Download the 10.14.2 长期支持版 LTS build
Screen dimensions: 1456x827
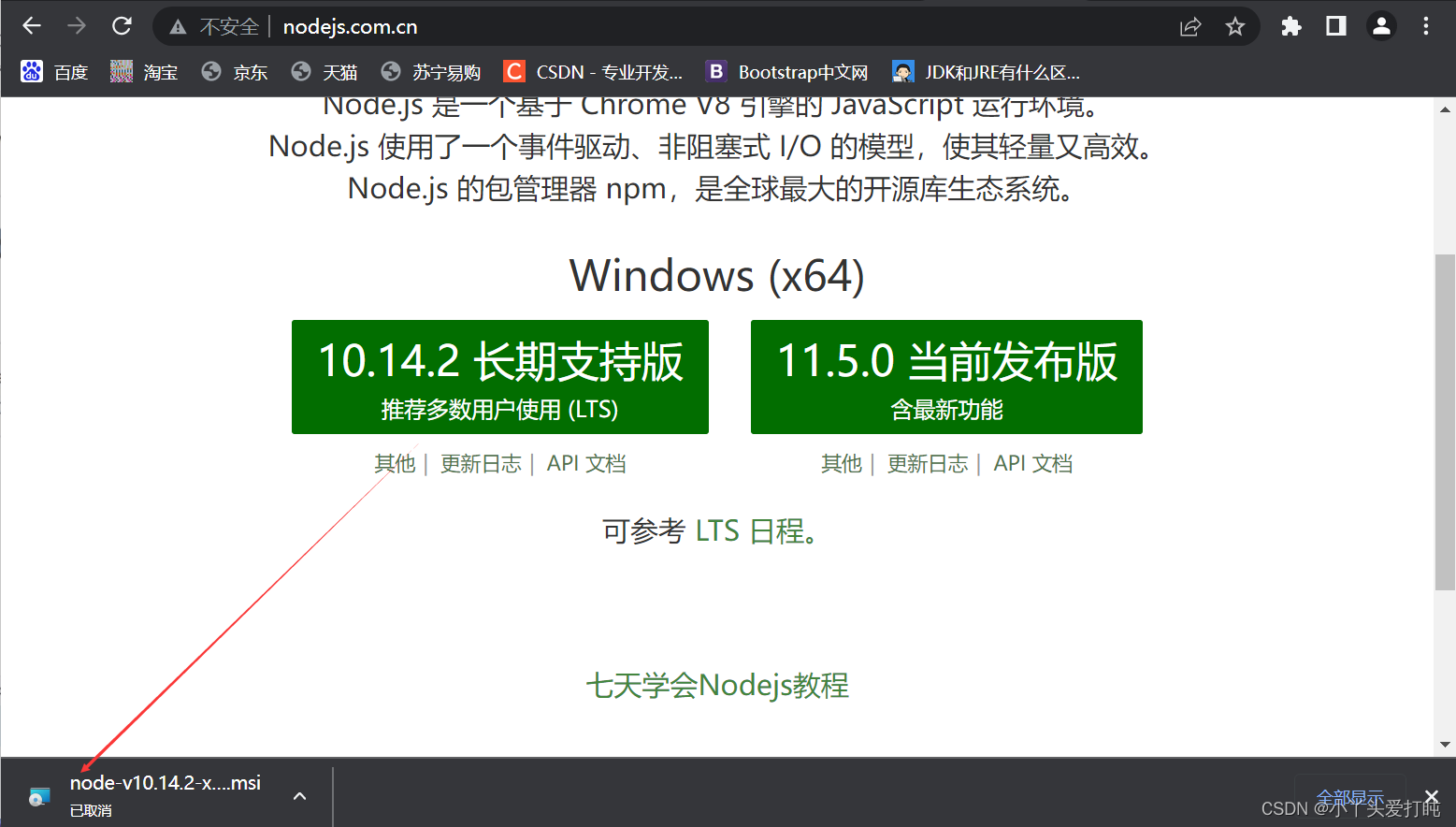[x=500, y=377]
